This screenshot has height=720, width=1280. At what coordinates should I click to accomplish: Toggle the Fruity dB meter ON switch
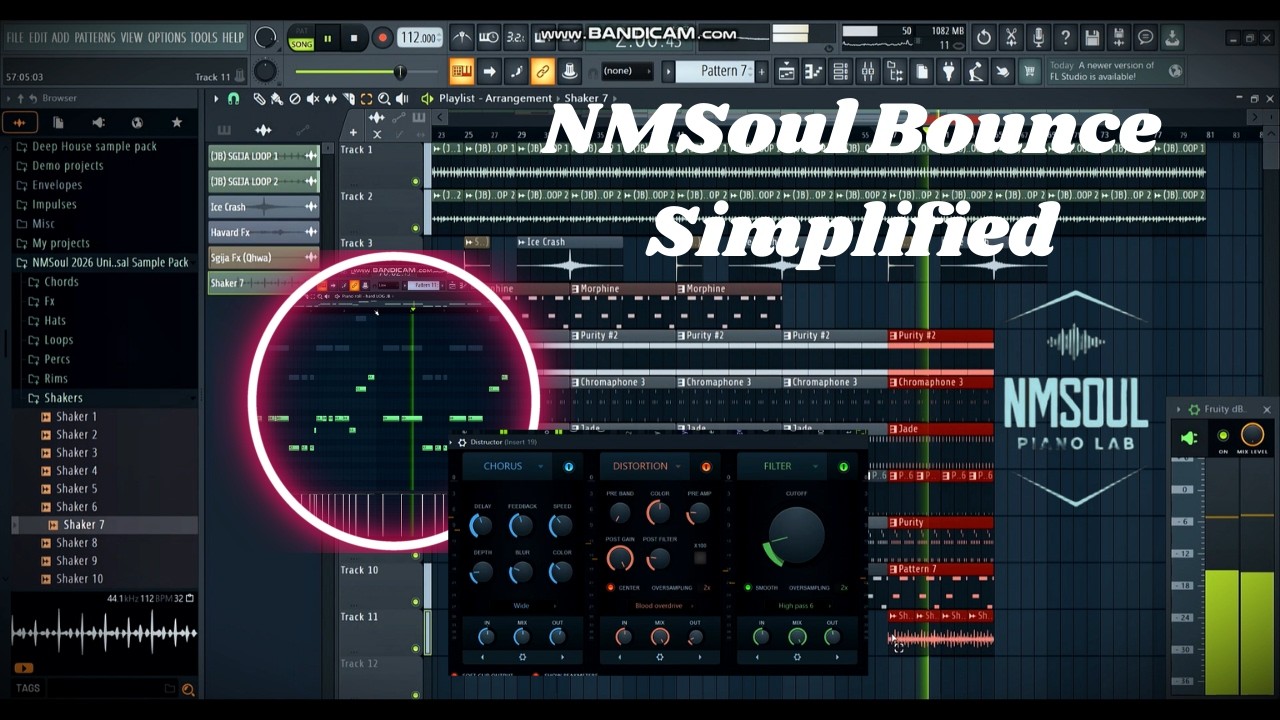click(x=1222, y=436)
